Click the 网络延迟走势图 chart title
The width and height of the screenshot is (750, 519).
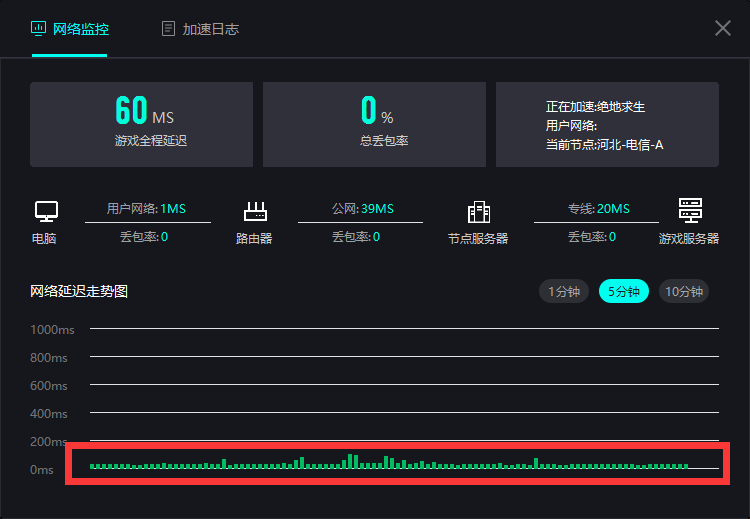pos(79,291)
